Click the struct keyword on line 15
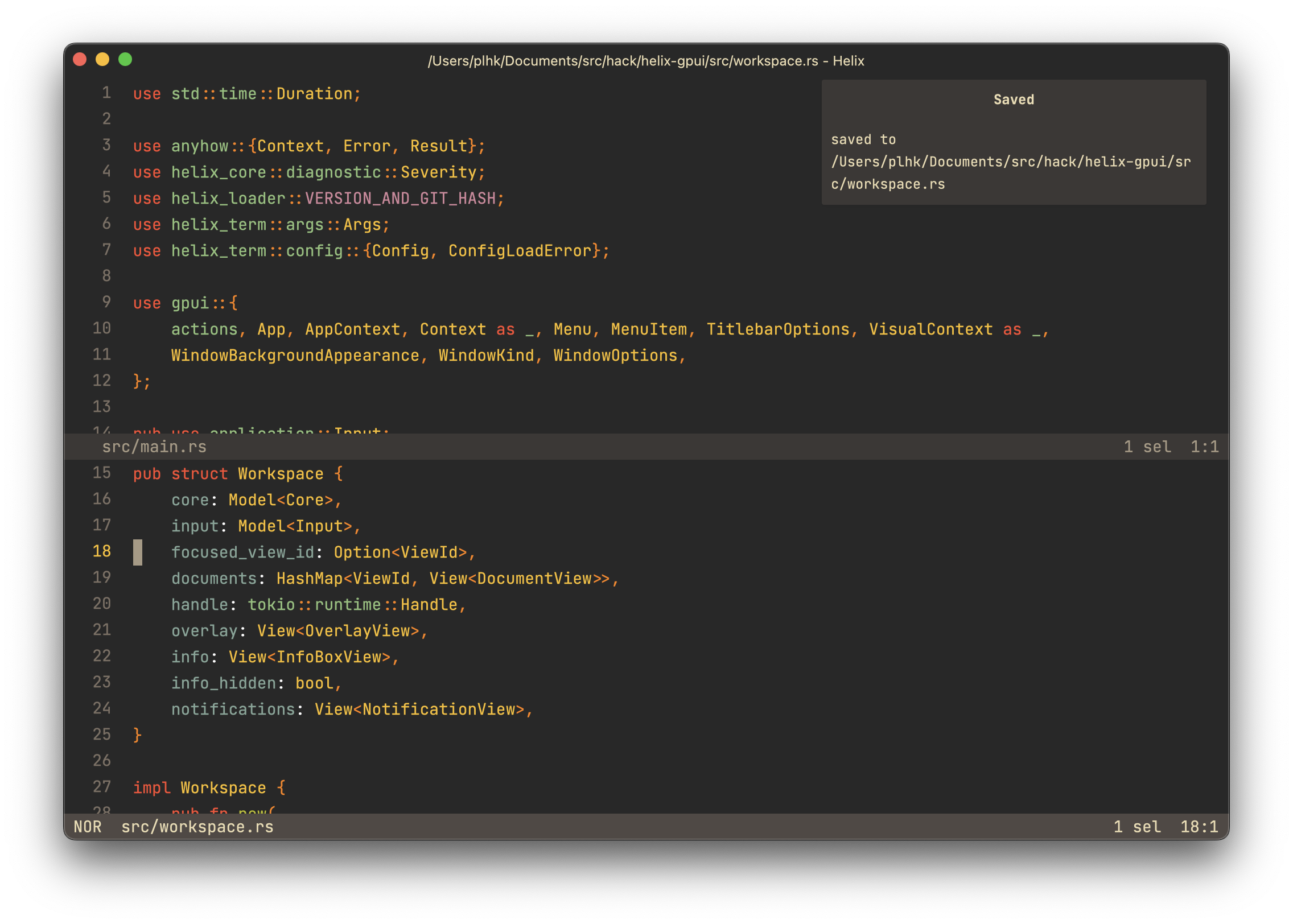 tap(200, 474)
